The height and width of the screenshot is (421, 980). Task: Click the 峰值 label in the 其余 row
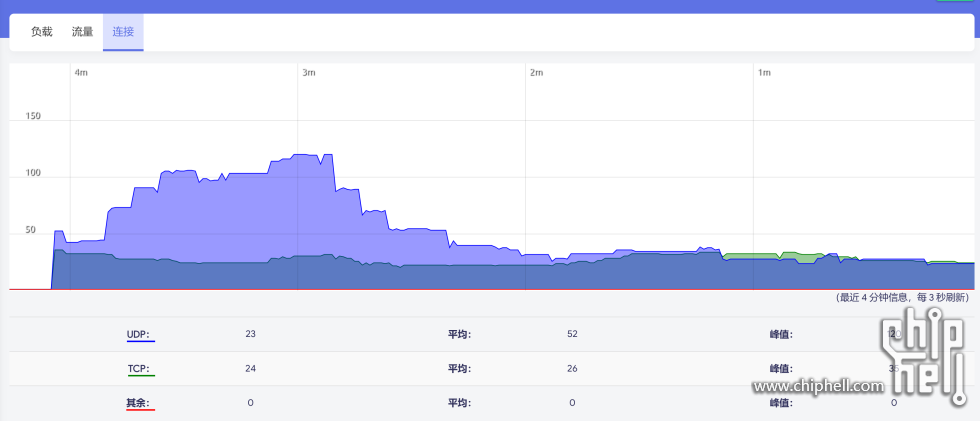pos(781,403)
